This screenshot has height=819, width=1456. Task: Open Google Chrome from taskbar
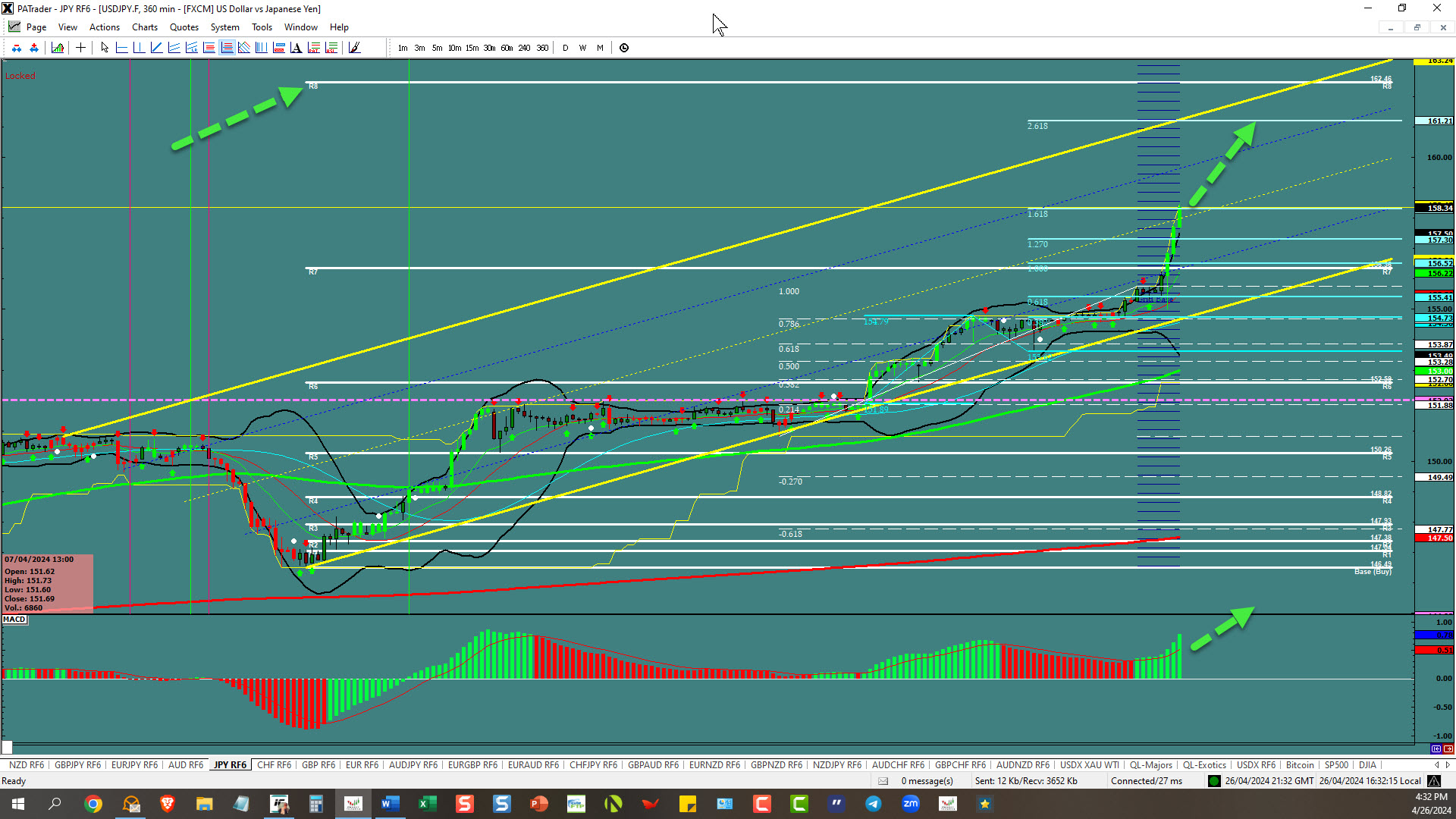click(x=93, y=804)
